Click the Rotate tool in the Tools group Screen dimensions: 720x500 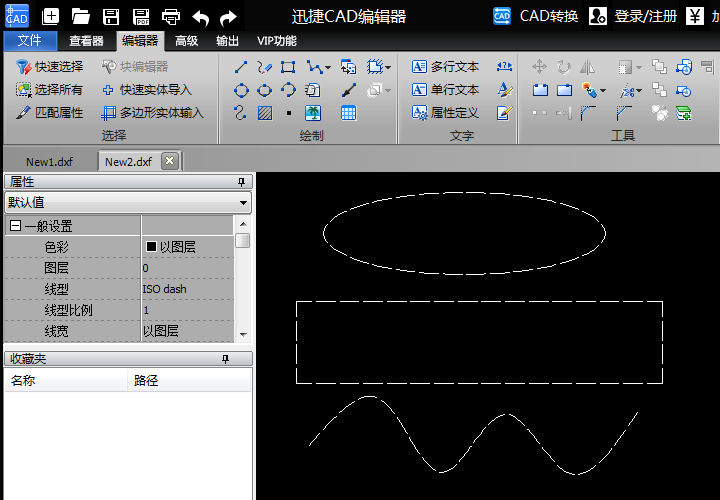click(x=563, y=67)
